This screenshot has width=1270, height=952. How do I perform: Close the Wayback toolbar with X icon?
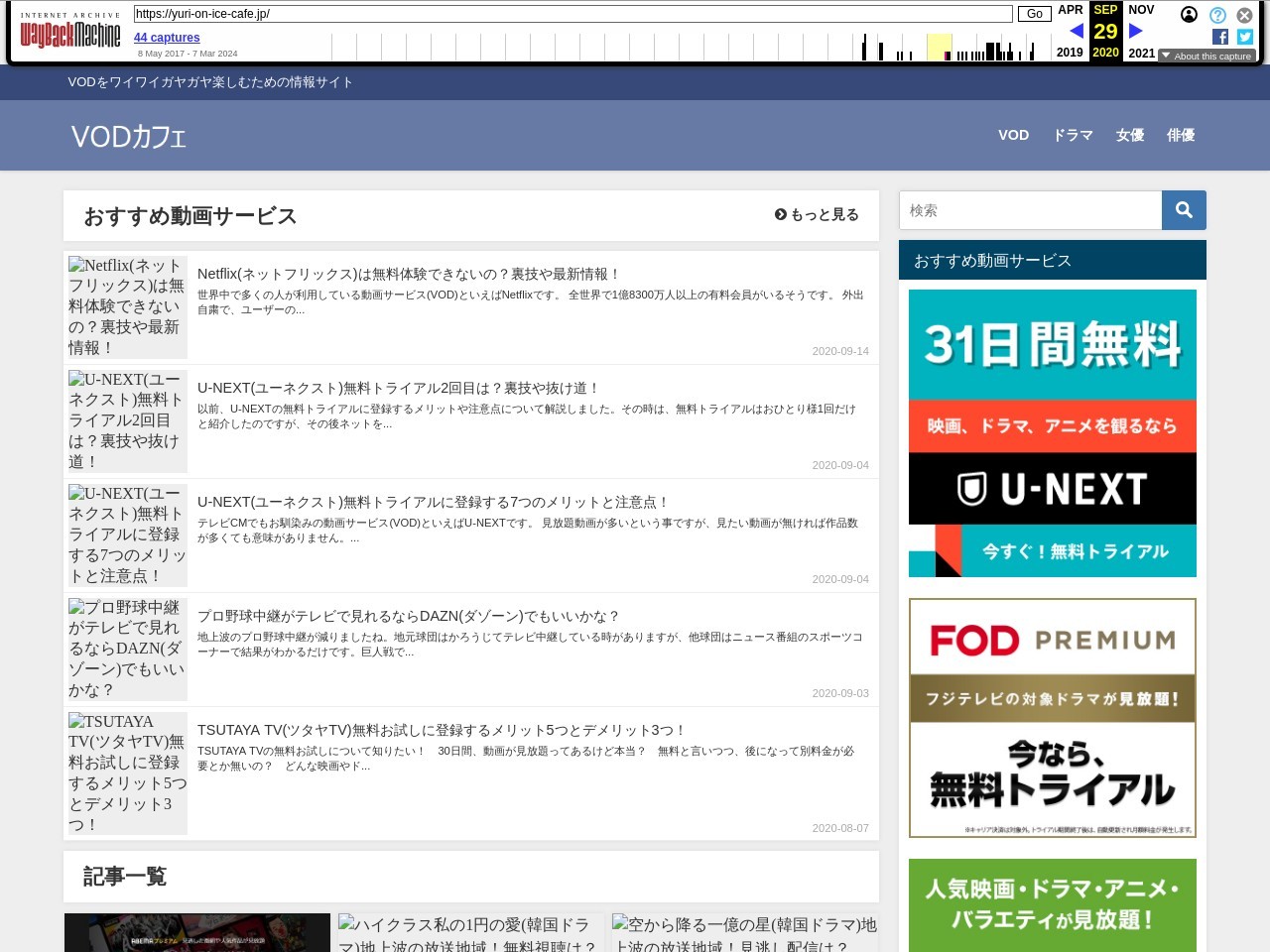(x=1244, y=15)
